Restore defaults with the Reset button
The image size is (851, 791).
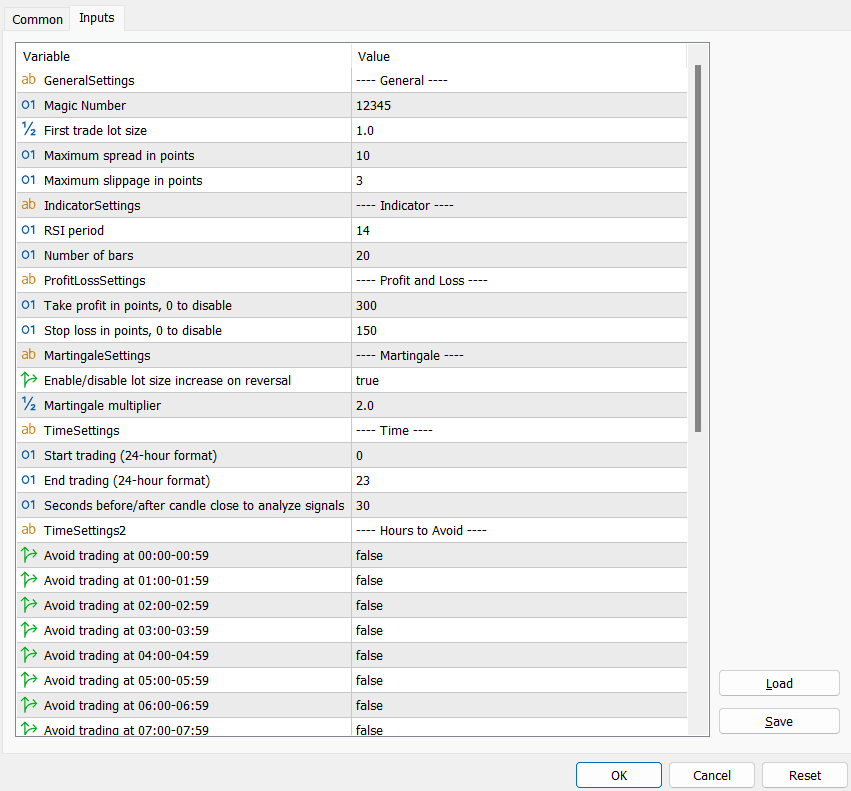(804, 775)
